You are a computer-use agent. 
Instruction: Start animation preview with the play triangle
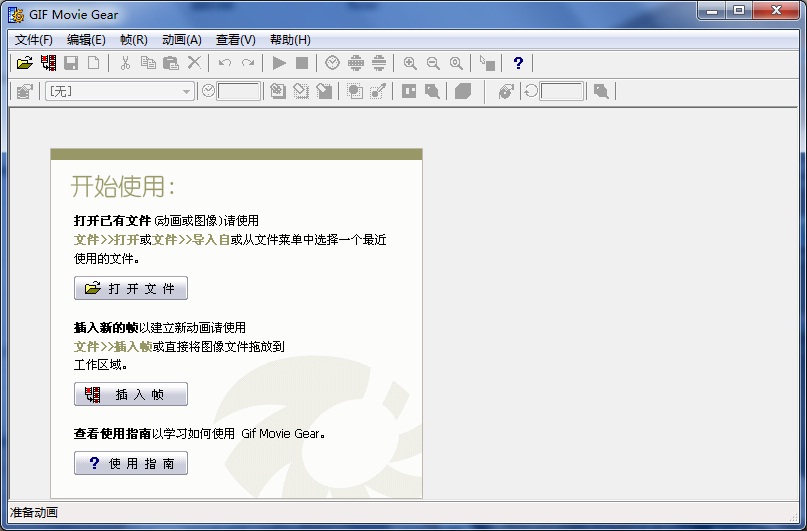tap(279, 63)
